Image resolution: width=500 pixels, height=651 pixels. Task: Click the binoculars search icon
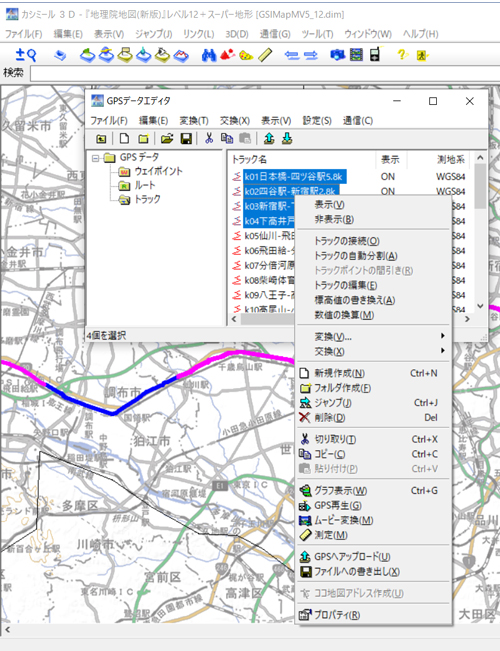pyautogui.click(x=209, y=55)
